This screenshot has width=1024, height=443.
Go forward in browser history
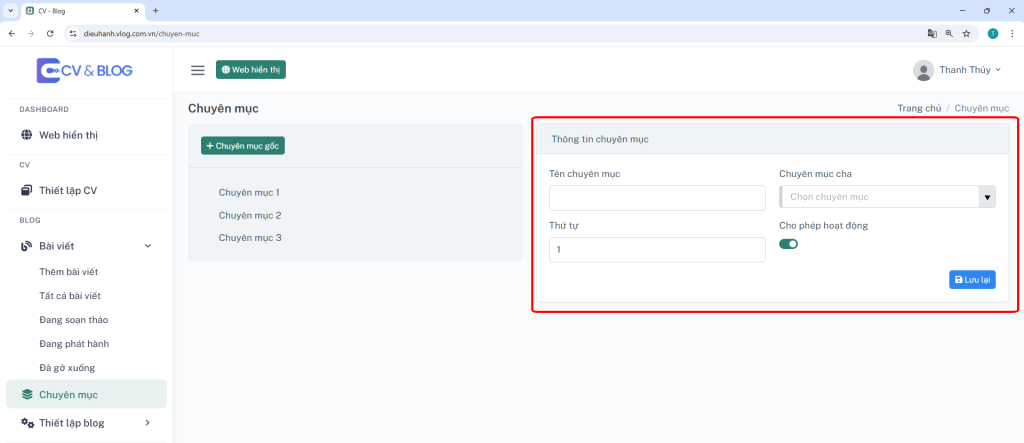pyautogui.click(x=31, y=33)
